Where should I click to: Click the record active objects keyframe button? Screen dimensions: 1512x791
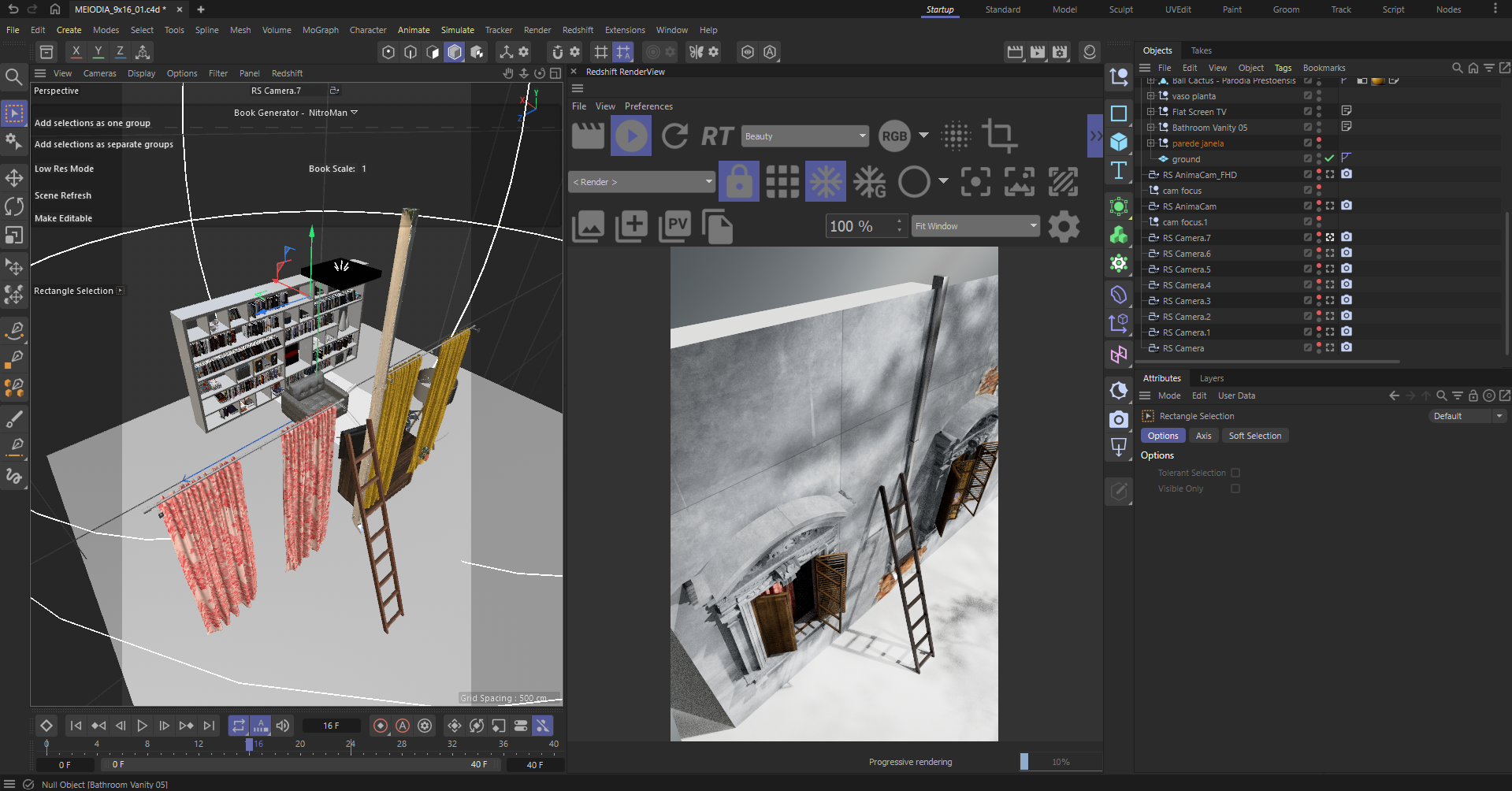[x=381, y=726]
